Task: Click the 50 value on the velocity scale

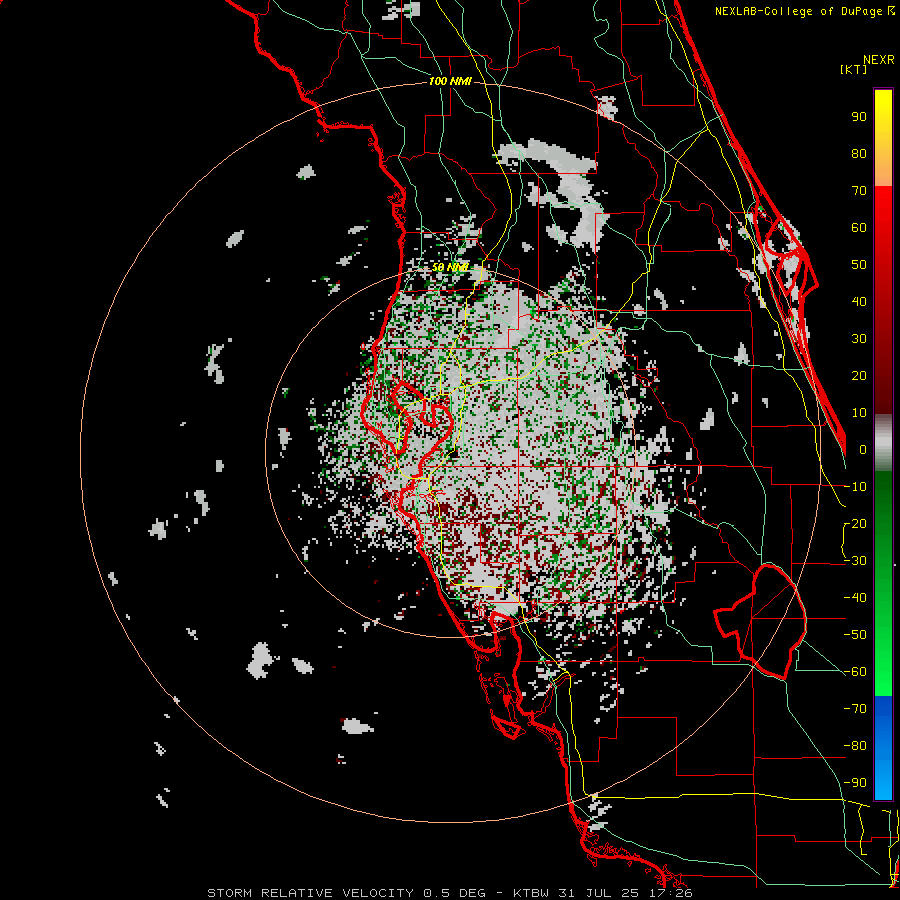Action: click(859, 265)
